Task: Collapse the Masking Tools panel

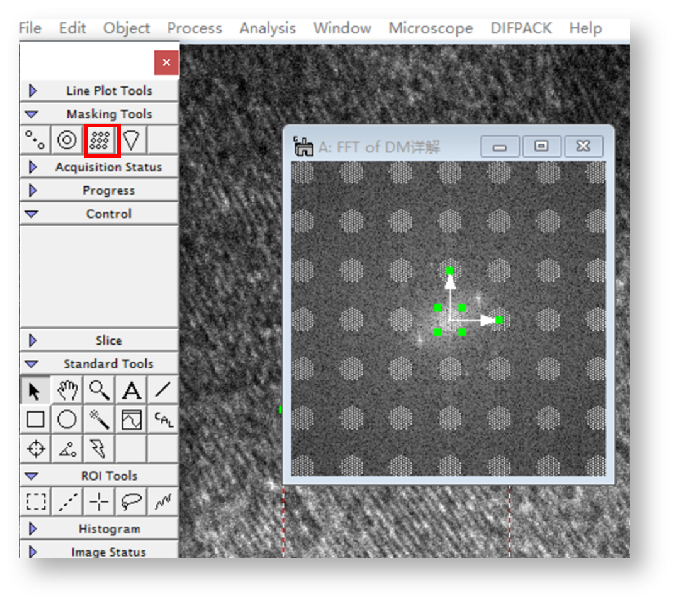Action: click(x=32, y=114)
